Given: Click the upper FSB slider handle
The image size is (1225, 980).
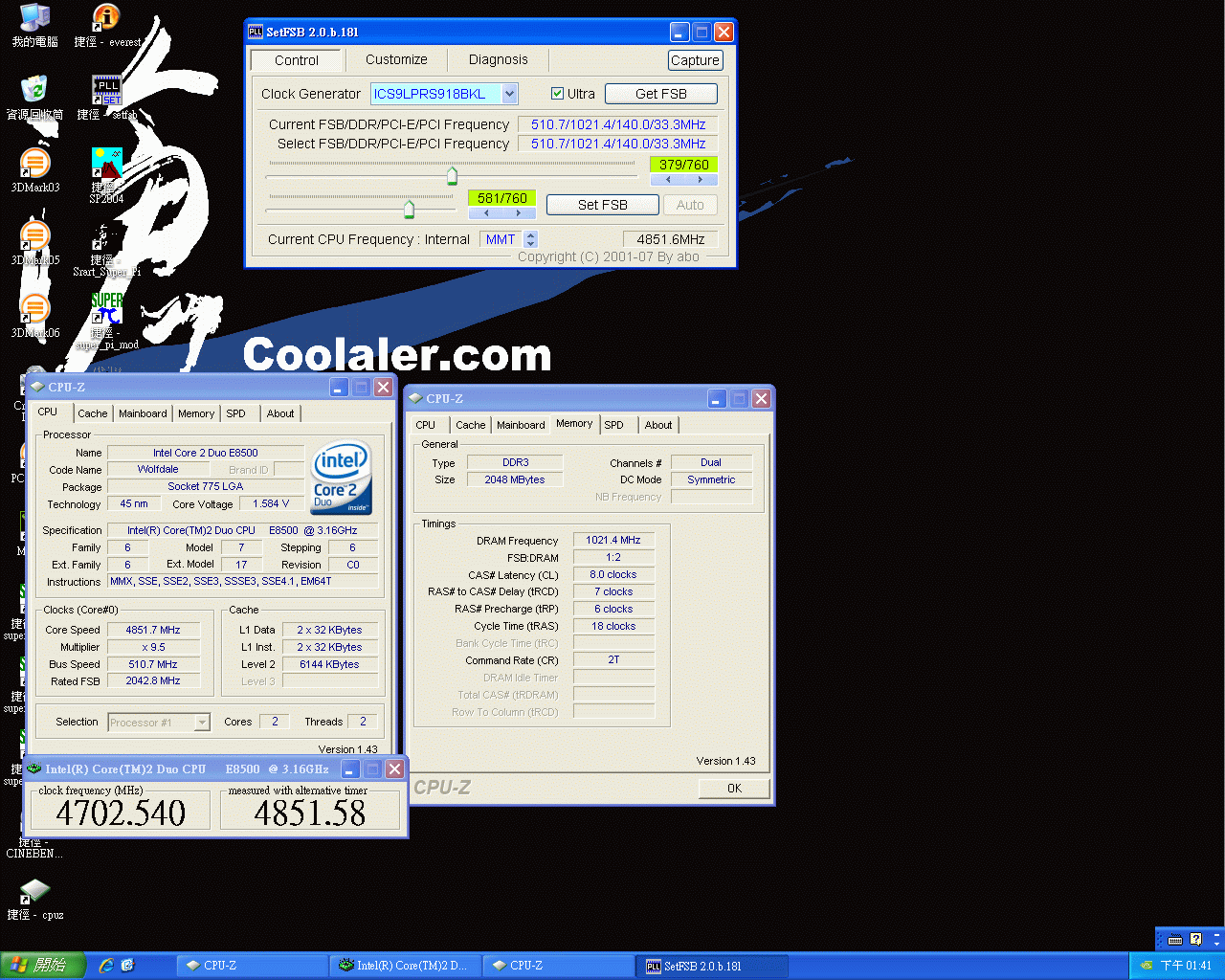Looking at the screenshot, I should [452, 176].
